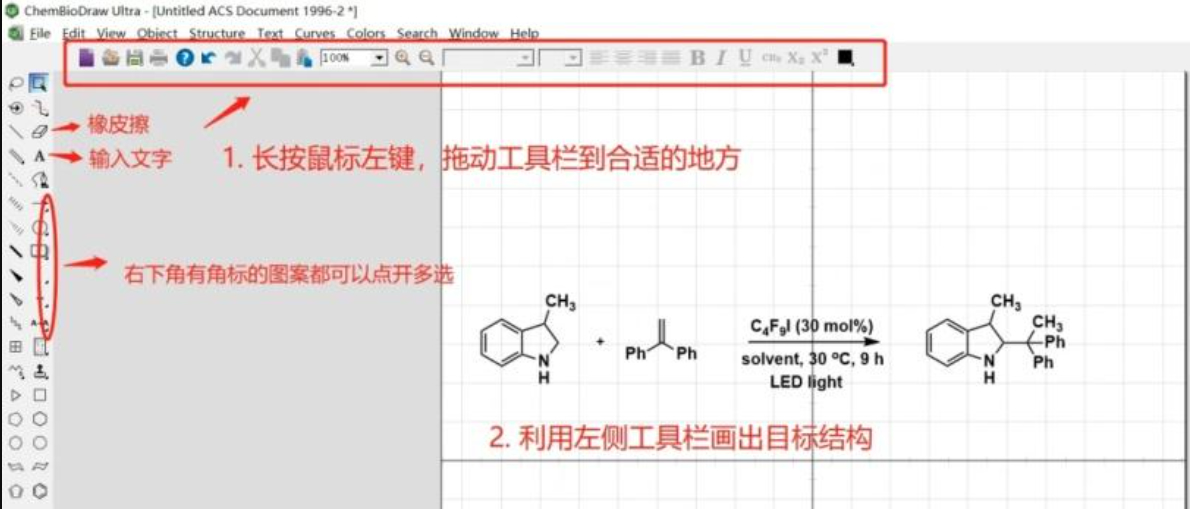Toggle Italic text formatting

click(x=721, y=58)
